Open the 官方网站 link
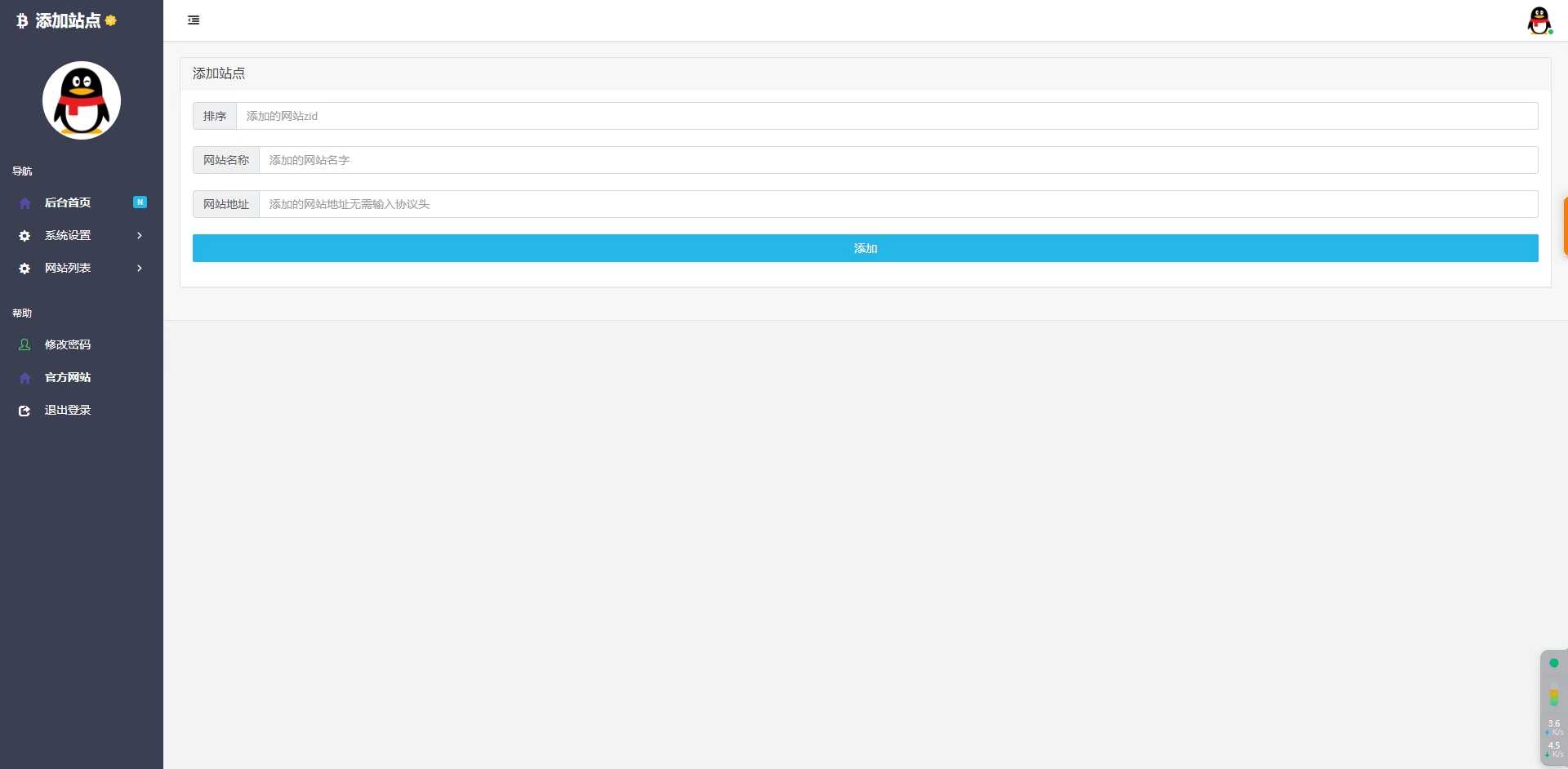The height and width of the screenshot is (769, 1568). (x=68, y=377)
